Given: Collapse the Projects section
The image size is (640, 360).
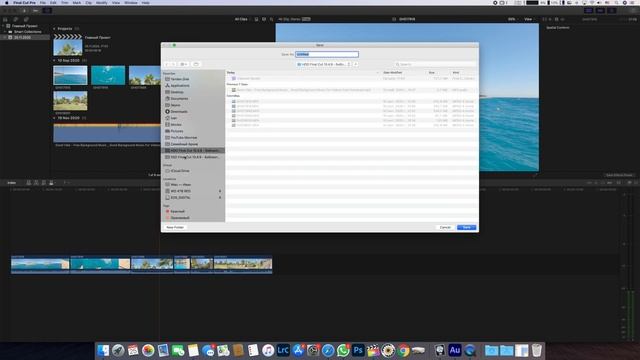Looking at the screenshot, I should click(54, 29).
